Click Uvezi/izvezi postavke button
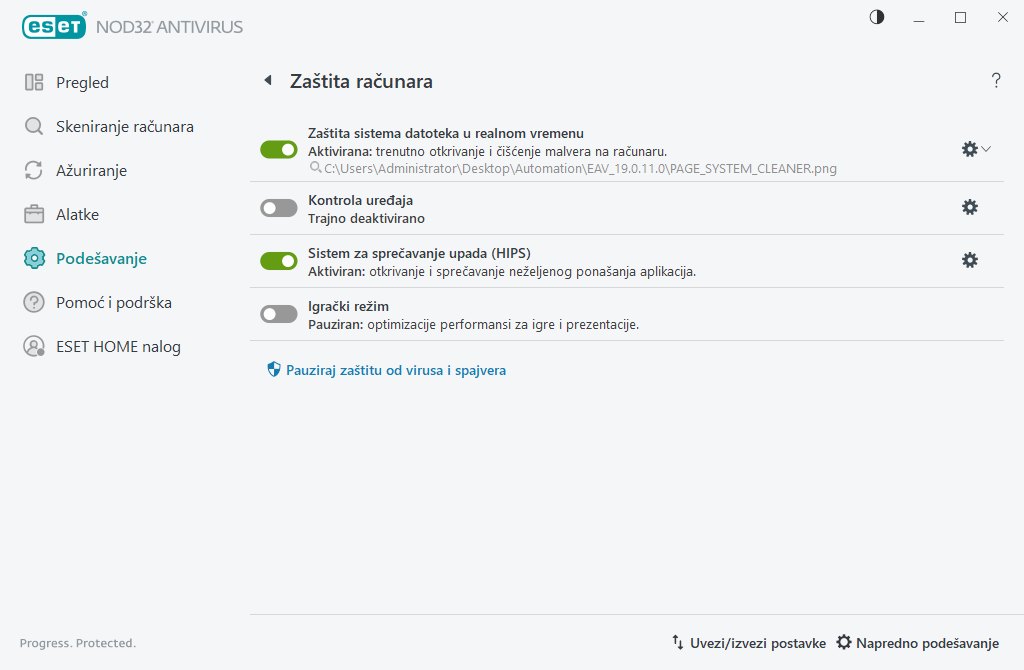 click(748, 643)
